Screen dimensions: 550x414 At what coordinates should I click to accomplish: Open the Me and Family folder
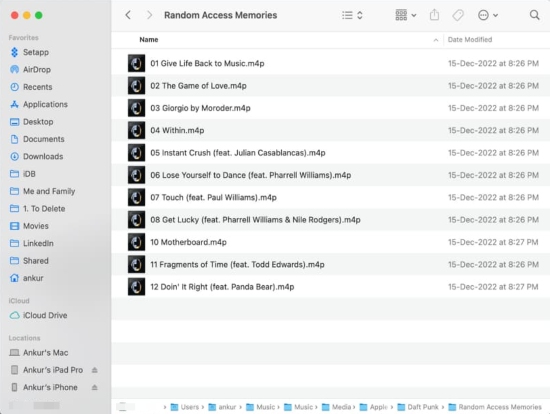coord(42,191)
